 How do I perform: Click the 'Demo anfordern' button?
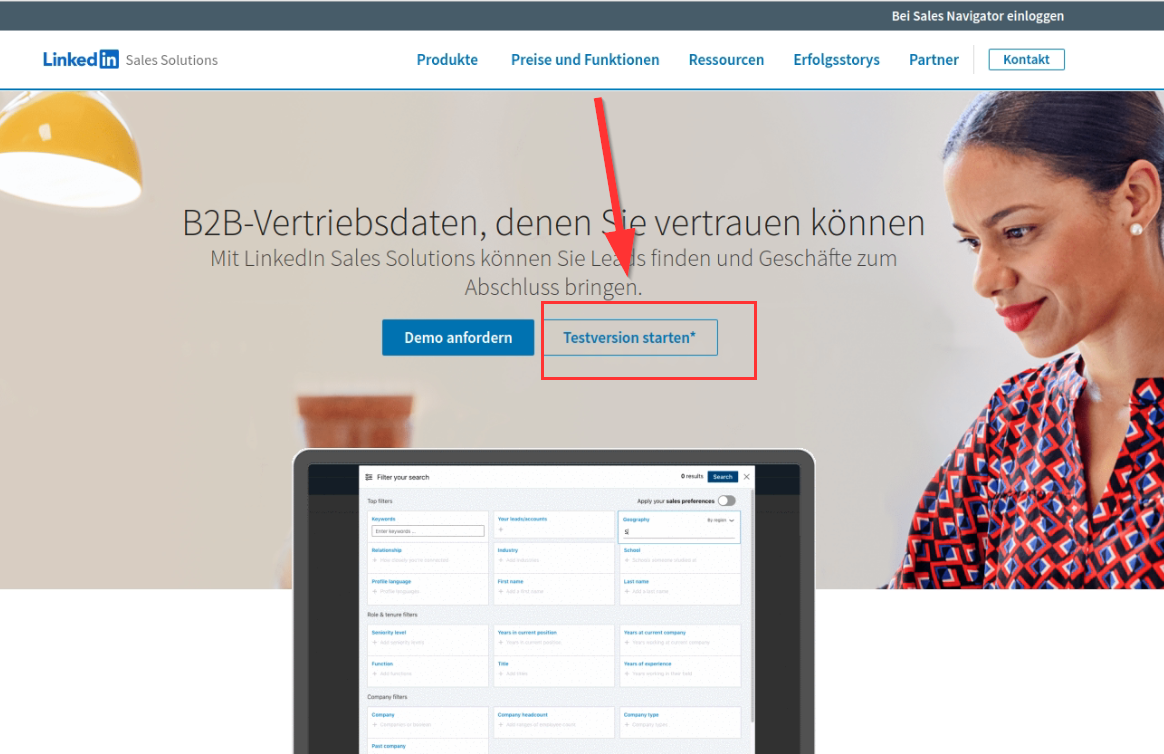coord(458,338)
